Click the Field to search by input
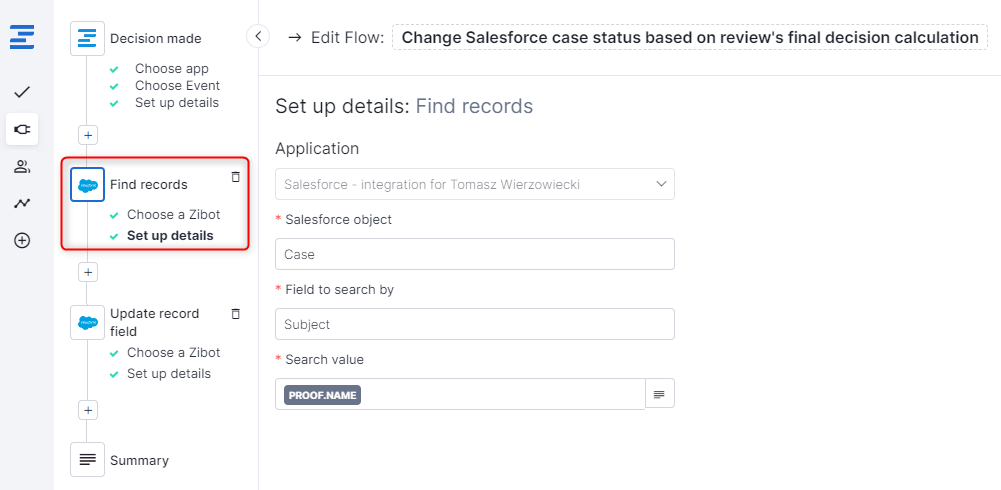 [474, 324]
